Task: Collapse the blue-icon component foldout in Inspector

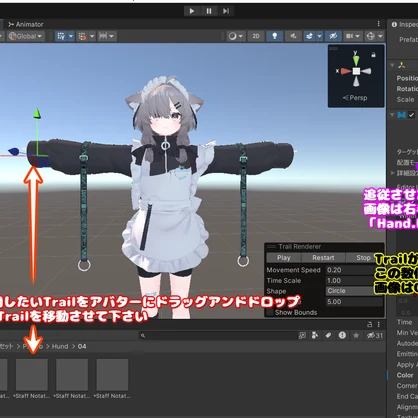Action: point(392,115)
